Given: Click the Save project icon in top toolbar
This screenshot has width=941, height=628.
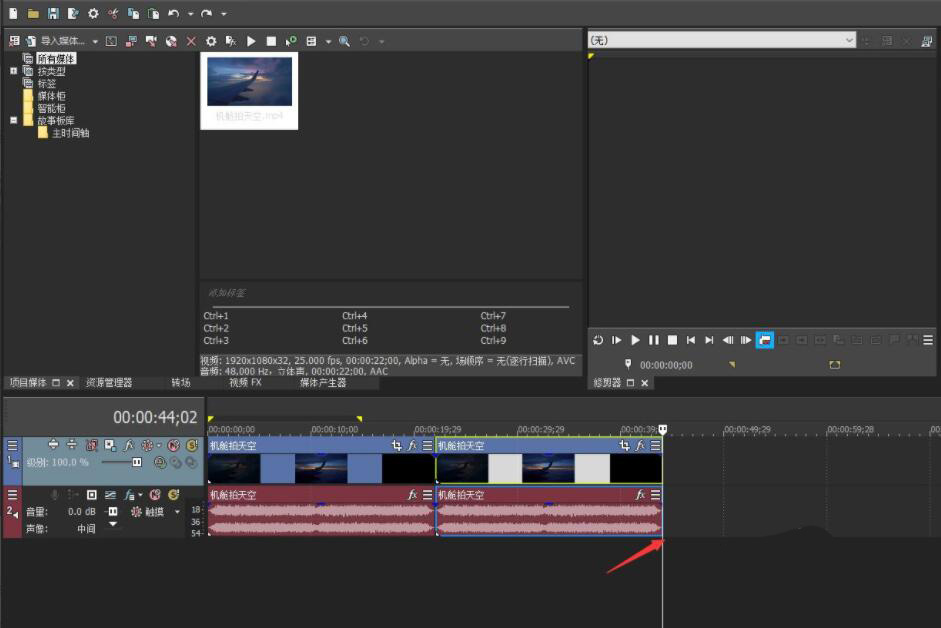Looking at the screenshot, I should point(53,13).
